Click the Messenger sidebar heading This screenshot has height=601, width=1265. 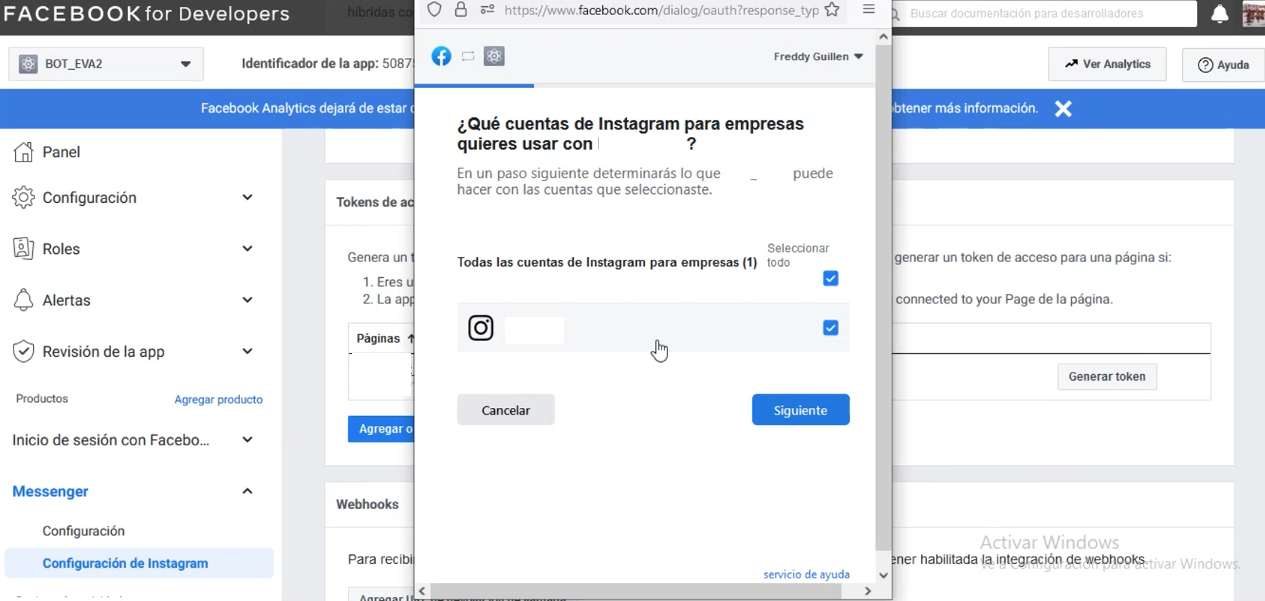[x=50, y=491]
